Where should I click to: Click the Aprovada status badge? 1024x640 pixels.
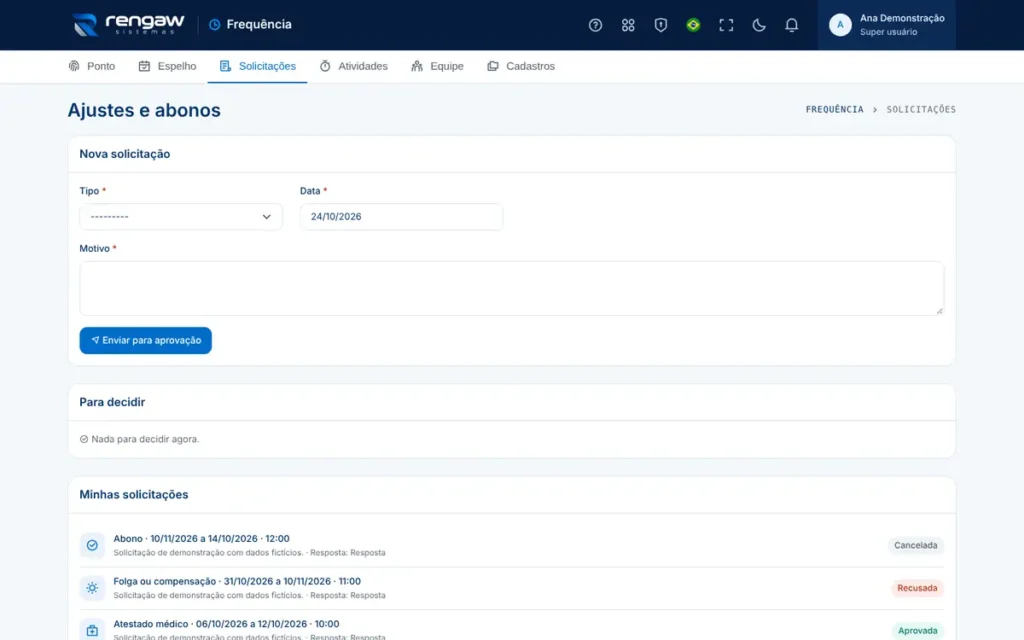917,630
